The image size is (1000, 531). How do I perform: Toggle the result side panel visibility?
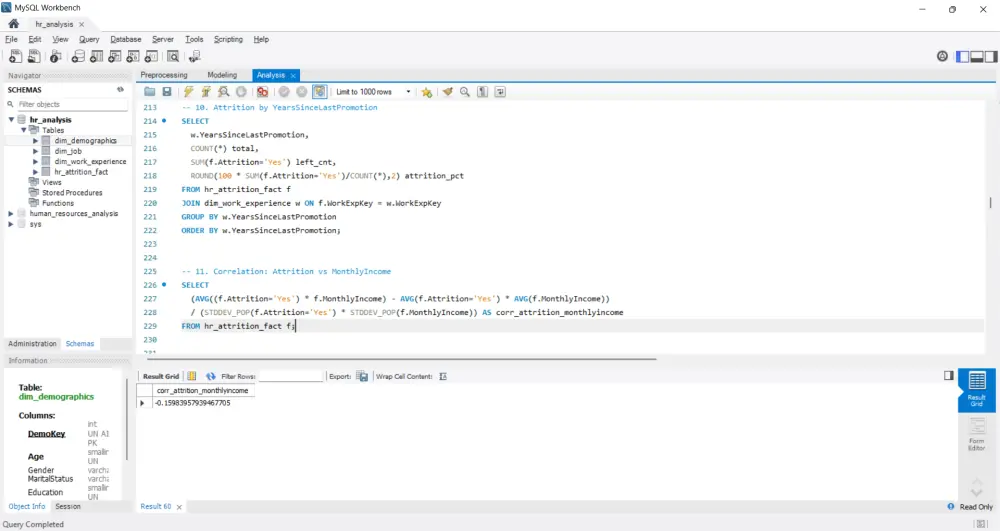[948, 376]
